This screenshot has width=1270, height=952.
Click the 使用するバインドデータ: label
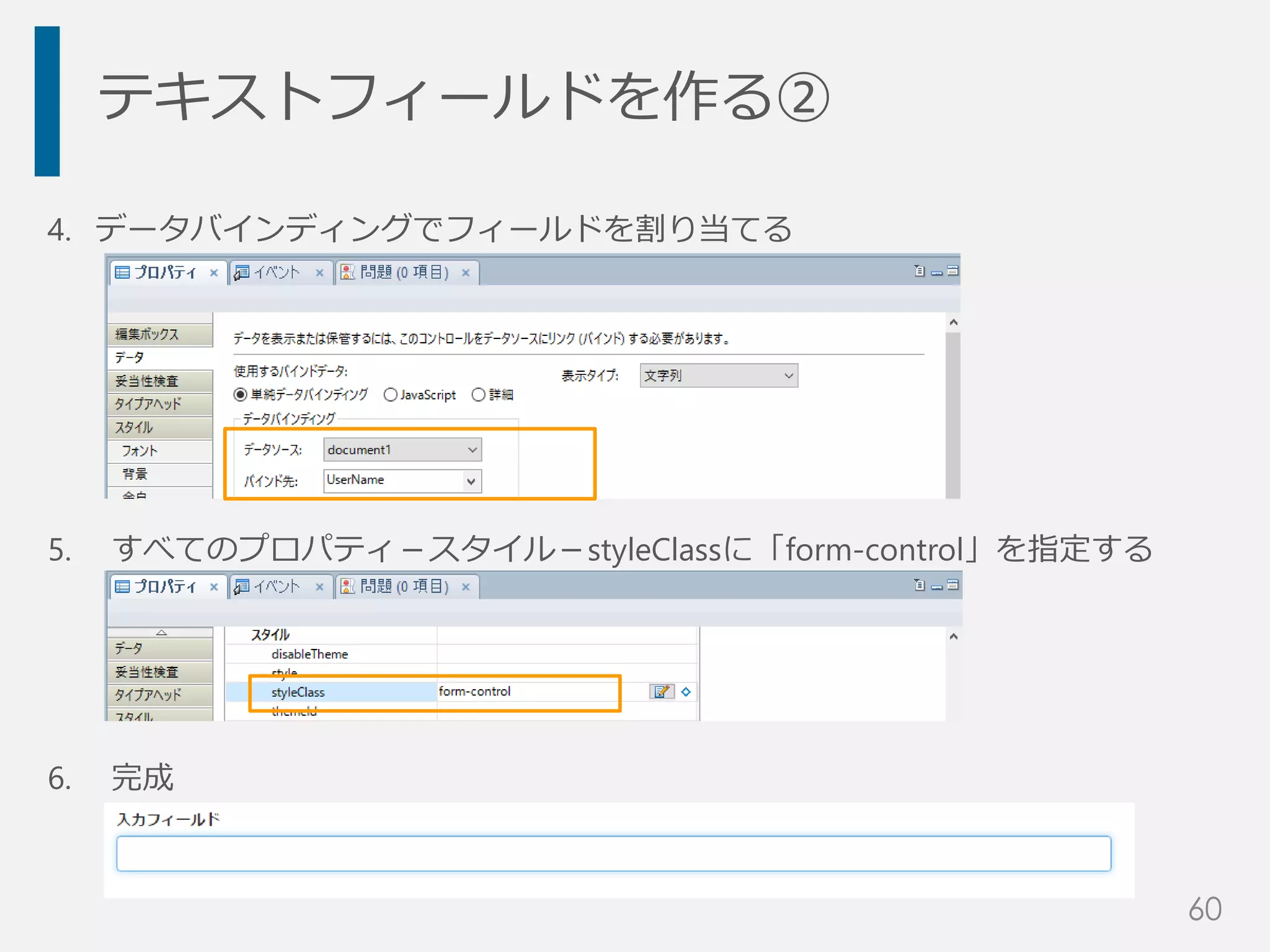click(x=290, y=371)
